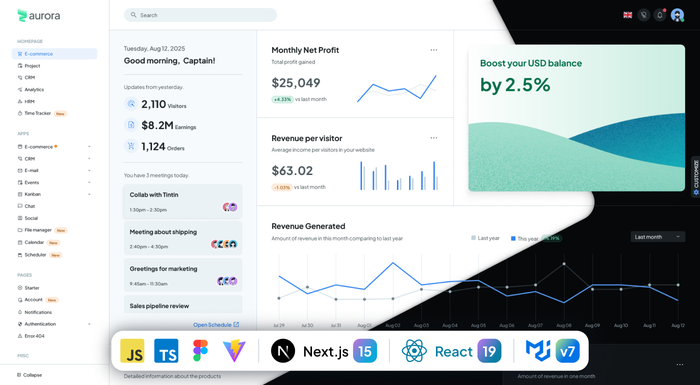Click the MUI v7 version badge

pos(567,351)
